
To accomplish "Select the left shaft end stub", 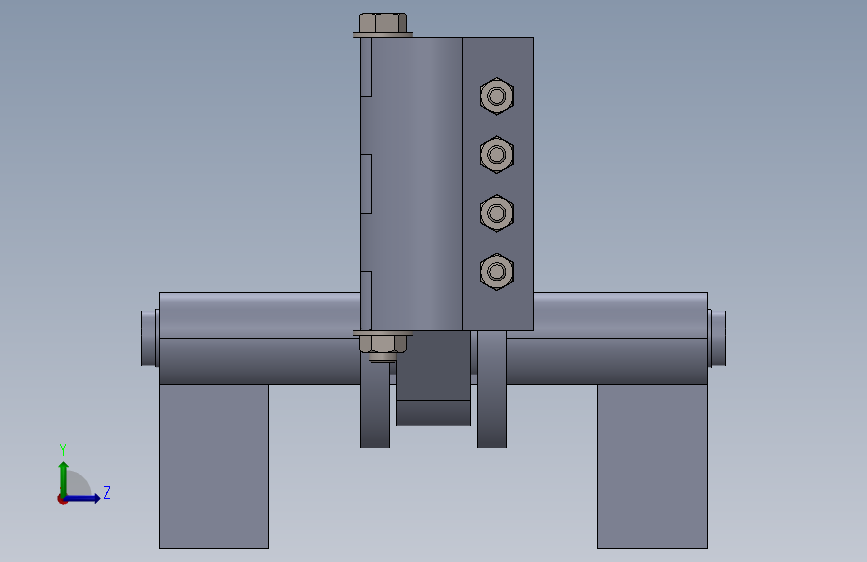I will [x=149, y=338].
